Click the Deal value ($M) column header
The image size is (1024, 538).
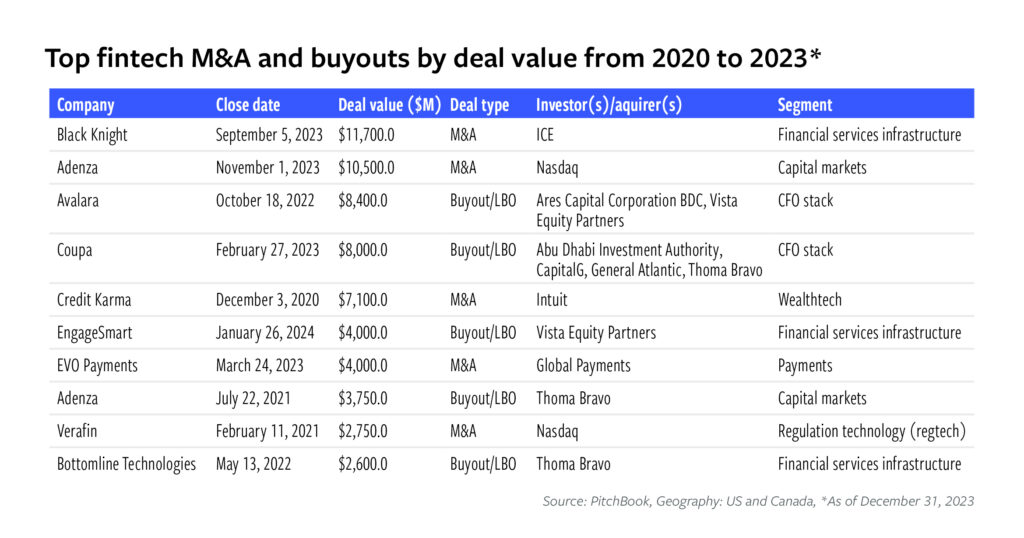(389, 105)
